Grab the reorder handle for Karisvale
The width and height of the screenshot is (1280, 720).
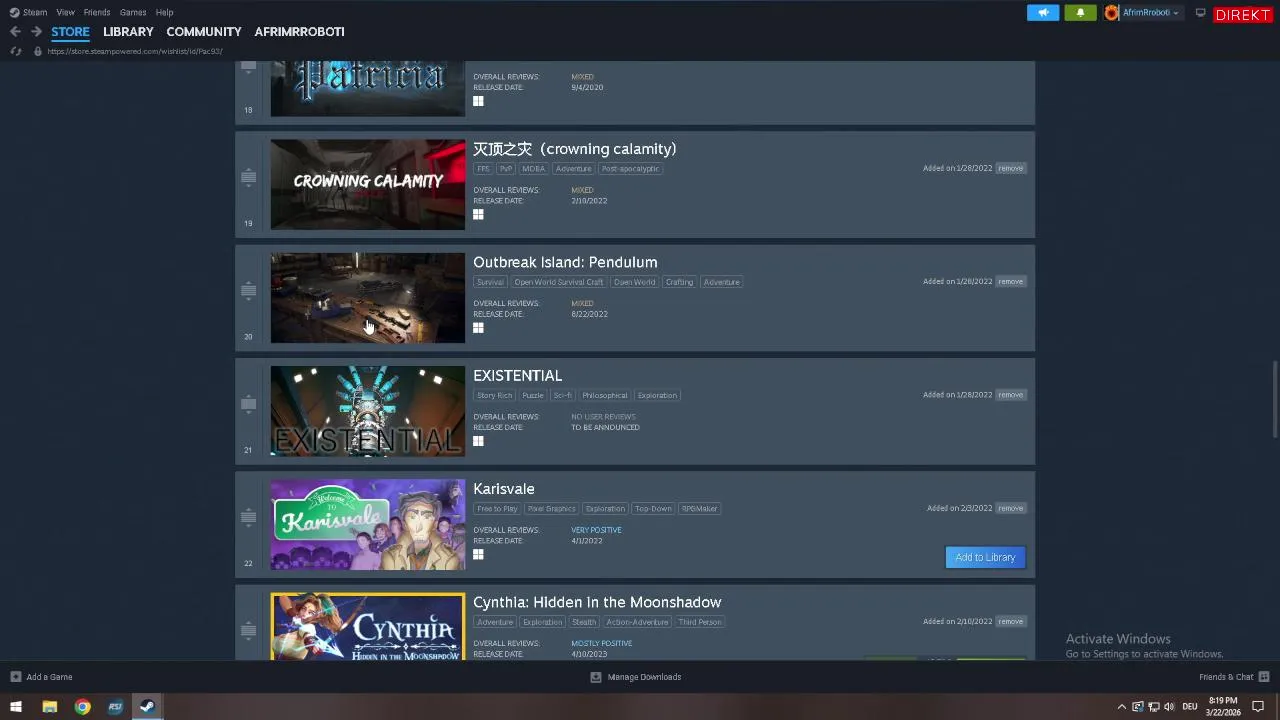[x=249, y=517]
